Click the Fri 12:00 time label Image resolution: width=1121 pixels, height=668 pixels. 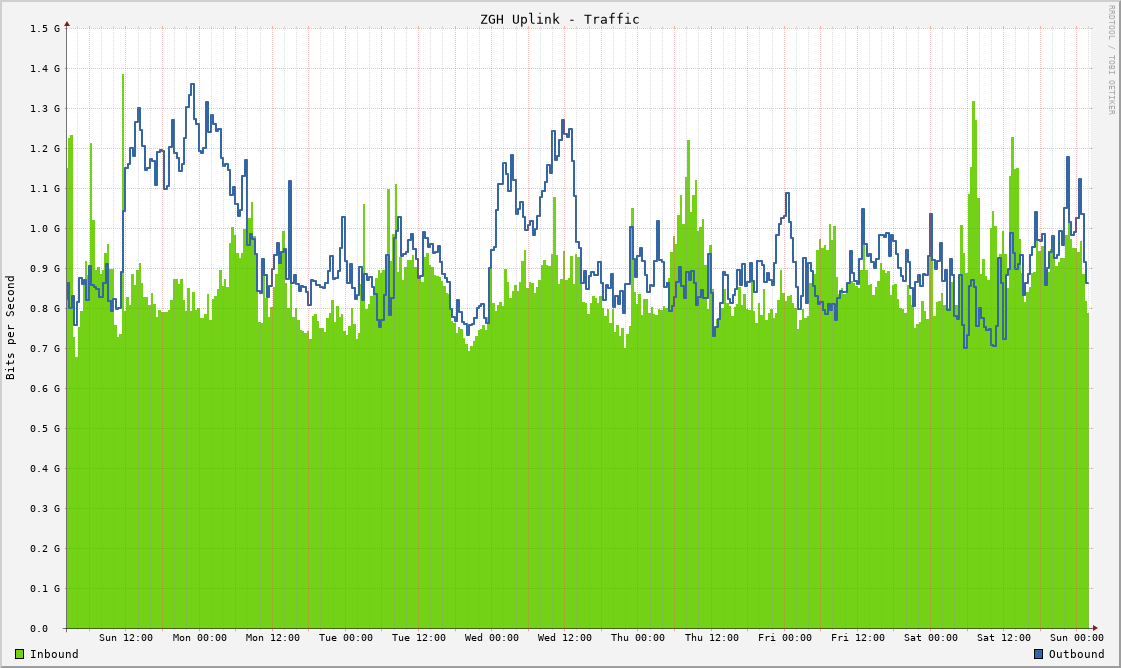click(x=858, y=638)
